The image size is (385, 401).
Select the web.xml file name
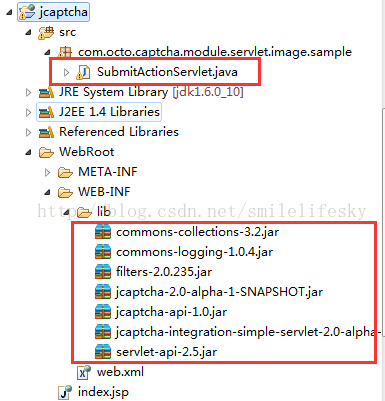pos(120,372)
